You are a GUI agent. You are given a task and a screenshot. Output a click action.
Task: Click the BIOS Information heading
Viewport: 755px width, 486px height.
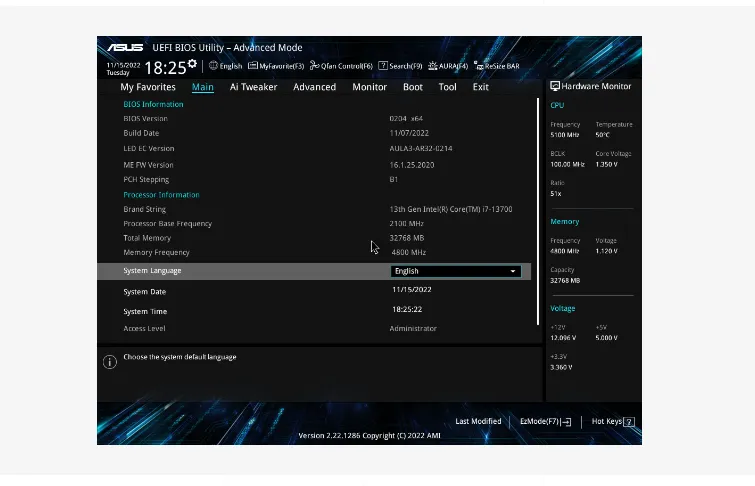pos(153,104)
